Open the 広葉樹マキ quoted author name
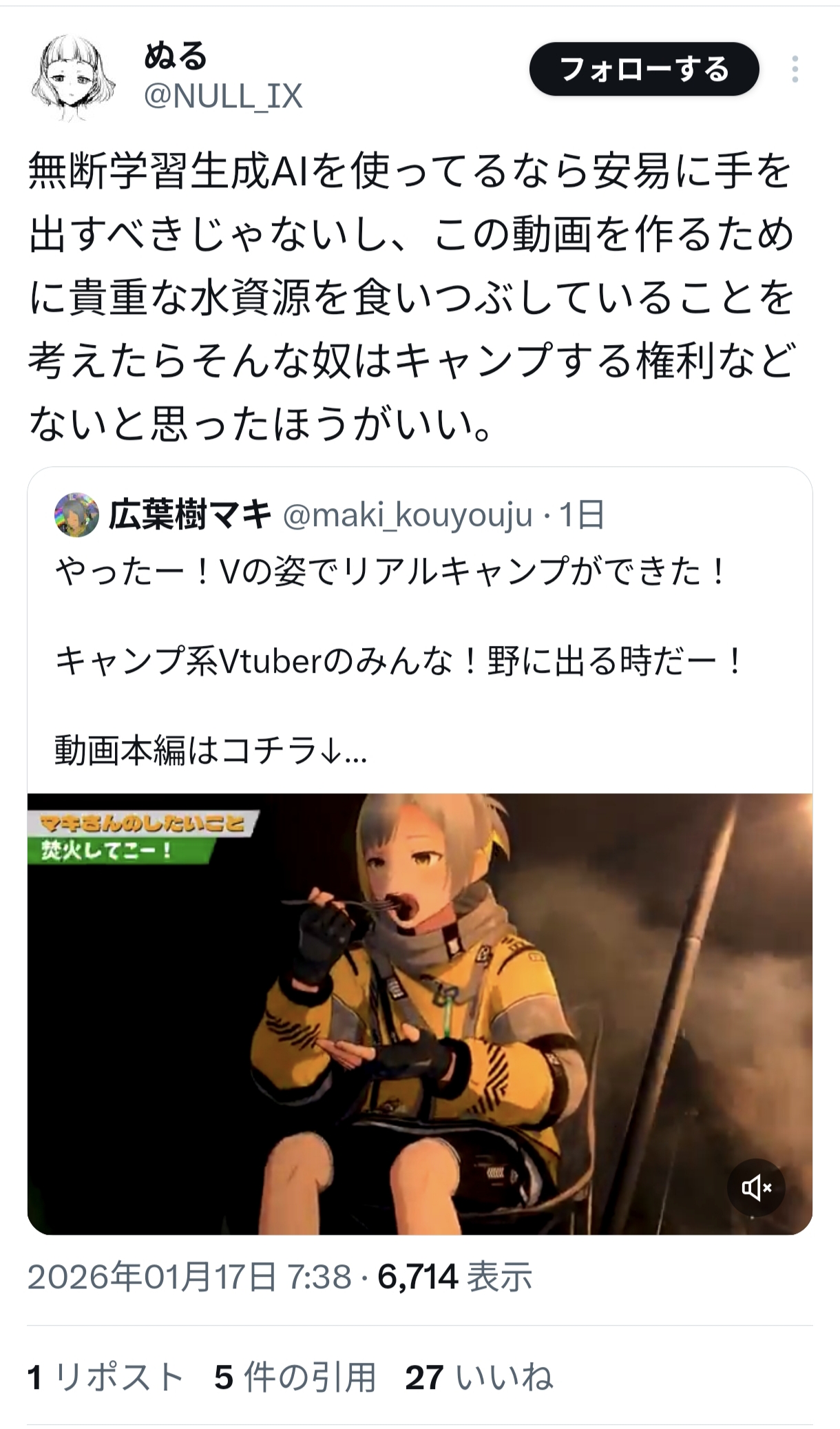This screenshot has width=840, height=1429. (x=190, y=514)
